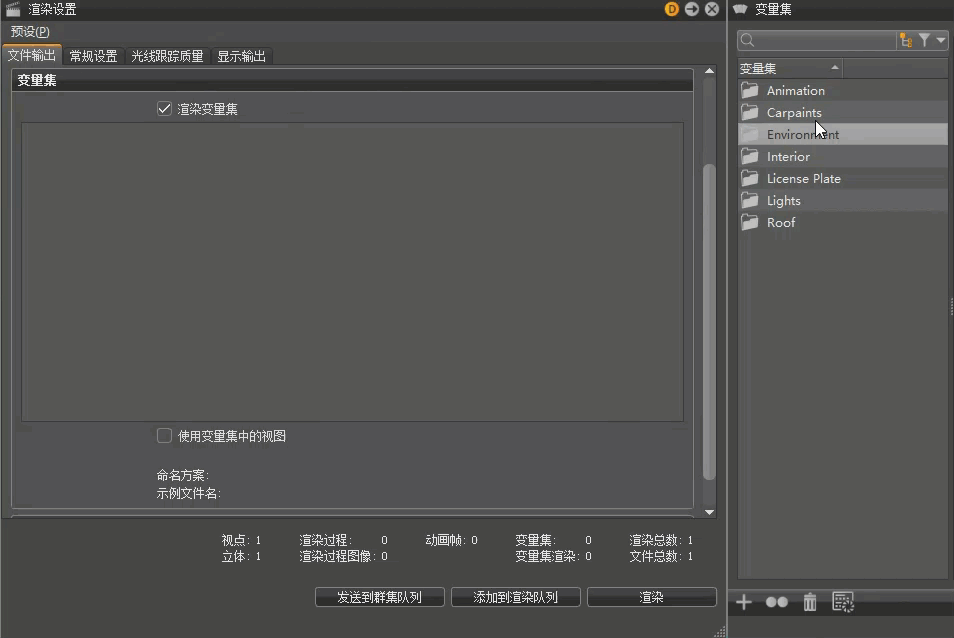Image resolution: width=954 pixels, height=638 pixels.
Task: Click the 动画帧 counter text
Action: pyautogui.click(x=451, y=540)
